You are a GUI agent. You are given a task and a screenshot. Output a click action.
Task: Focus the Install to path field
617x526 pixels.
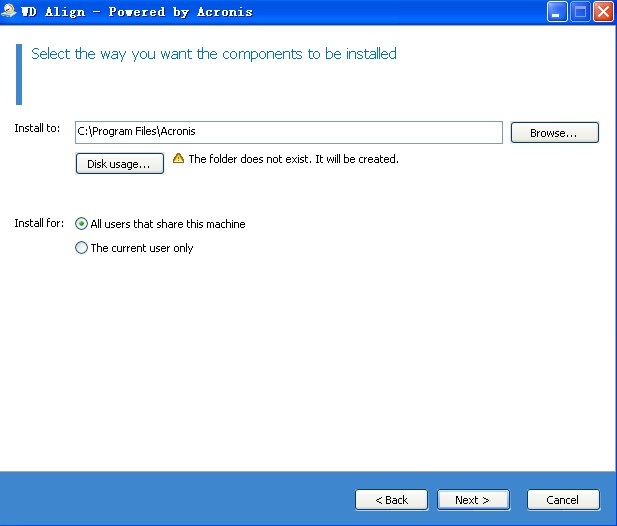(288, 132)
